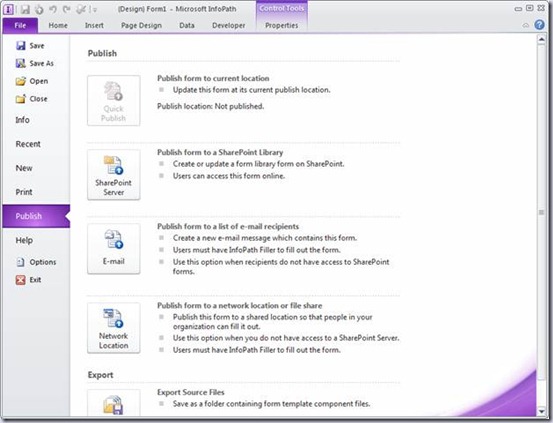Click the scrollbar down arrow
The image size is (553, 423).
pyautogui.click(x=541, y=411)
